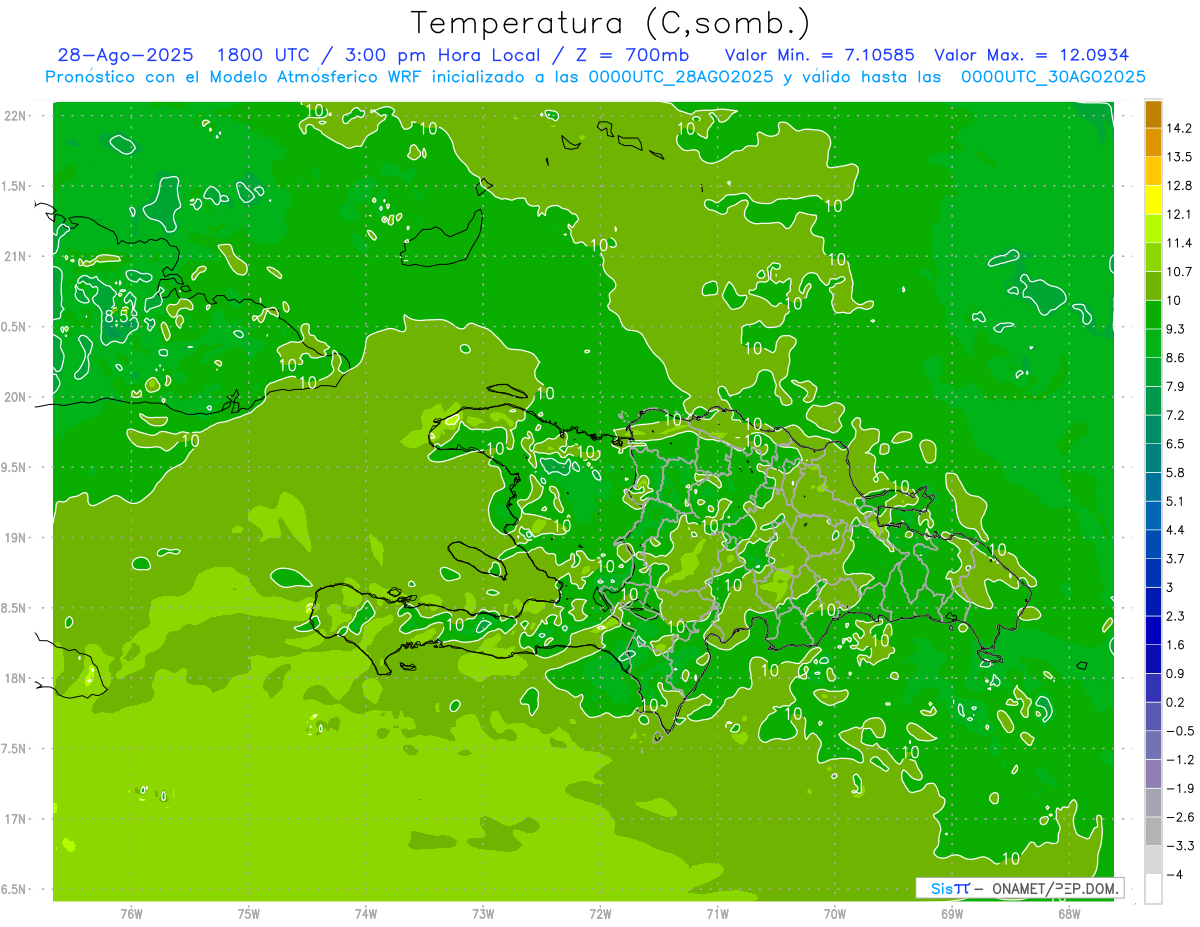Screen dimensions: 1200x927
Task: Click the 73W longitude axis label
Action: tap(483, 913)
